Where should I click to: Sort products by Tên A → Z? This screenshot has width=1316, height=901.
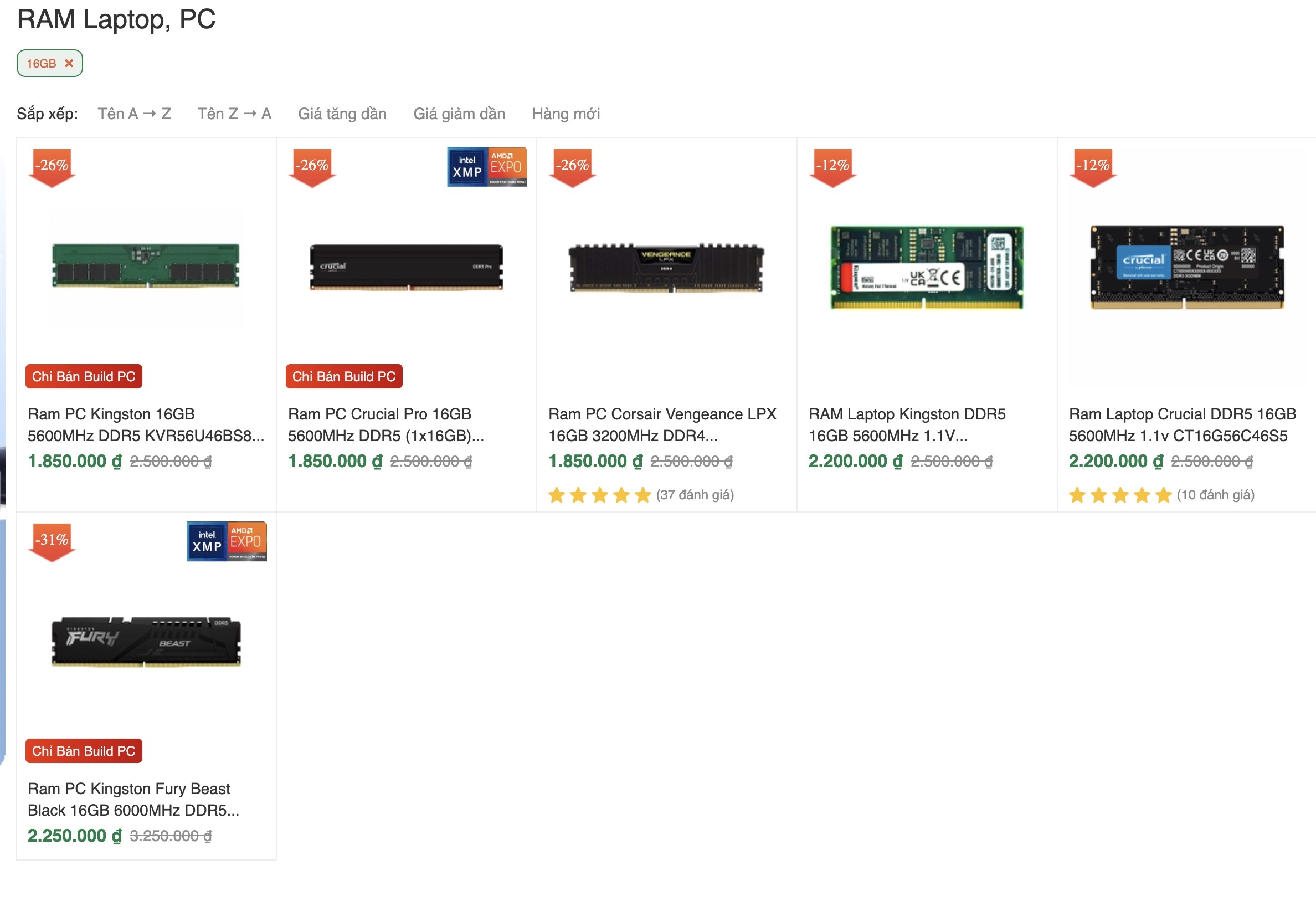tap(134, 114)
